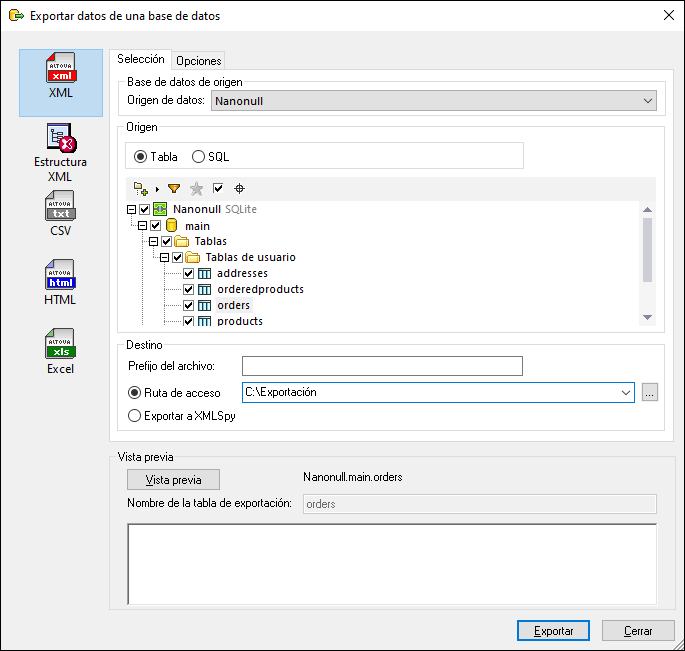The image size is (685, 651).
Task: Switch to the Opciones tab
Action: point(199,61)
